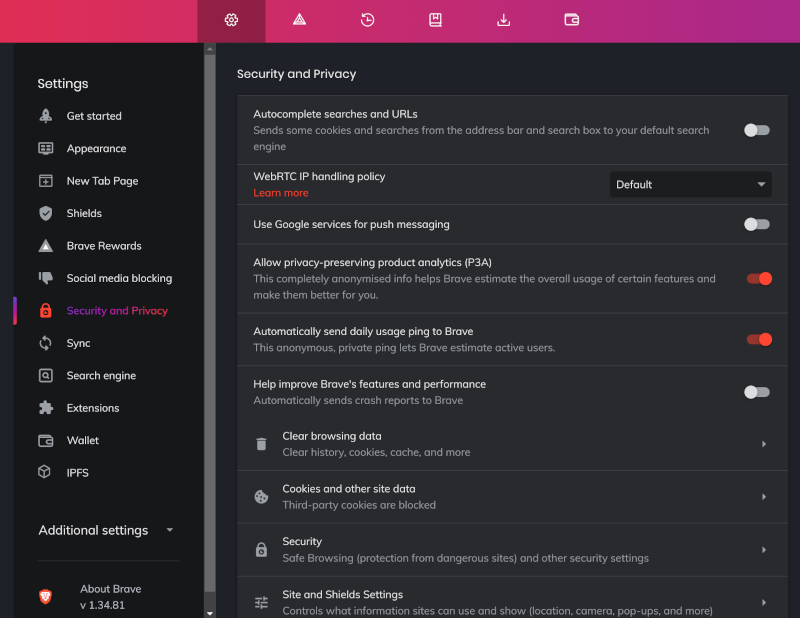This screenshot has width=800, height=618.
Task: Open the Brave Rewards triangle icon in top bar
Action: click(299, 20)
